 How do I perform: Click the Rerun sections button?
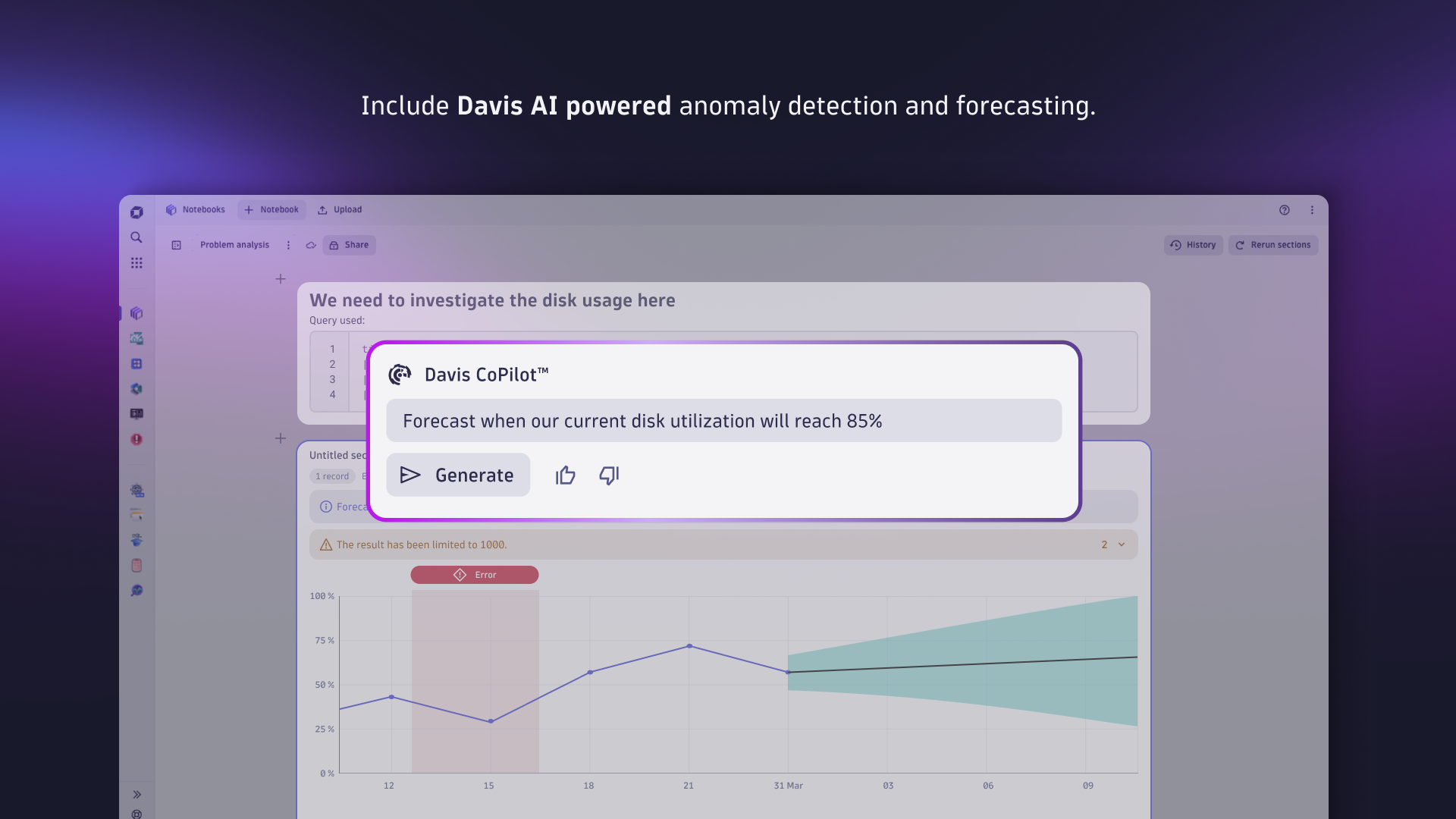1274,244
